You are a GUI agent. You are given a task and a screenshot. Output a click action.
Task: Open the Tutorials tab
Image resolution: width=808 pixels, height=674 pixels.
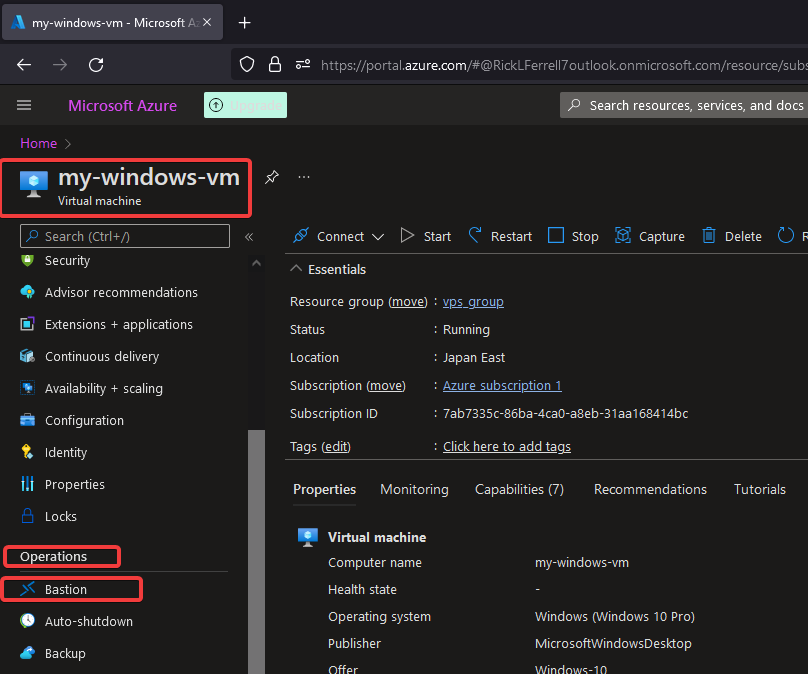tap(760, 489)
